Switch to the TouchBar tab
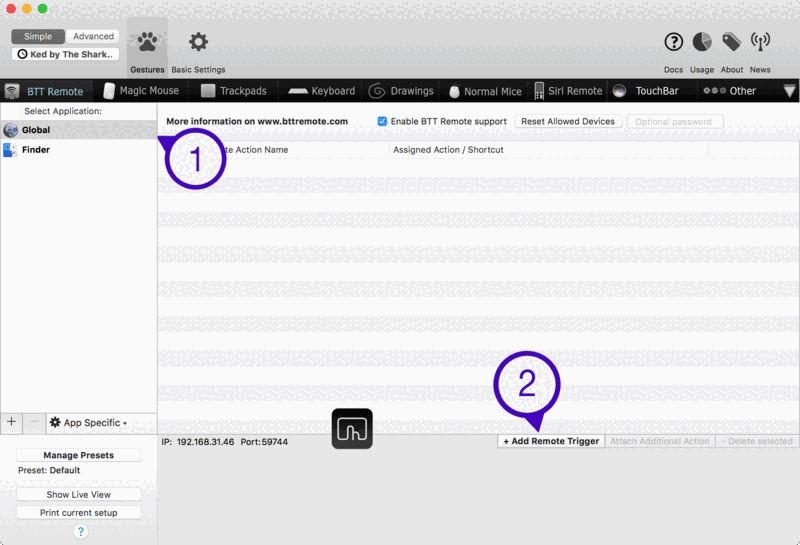This screenshot has width=800, height=545. click(x=646, y=91)
